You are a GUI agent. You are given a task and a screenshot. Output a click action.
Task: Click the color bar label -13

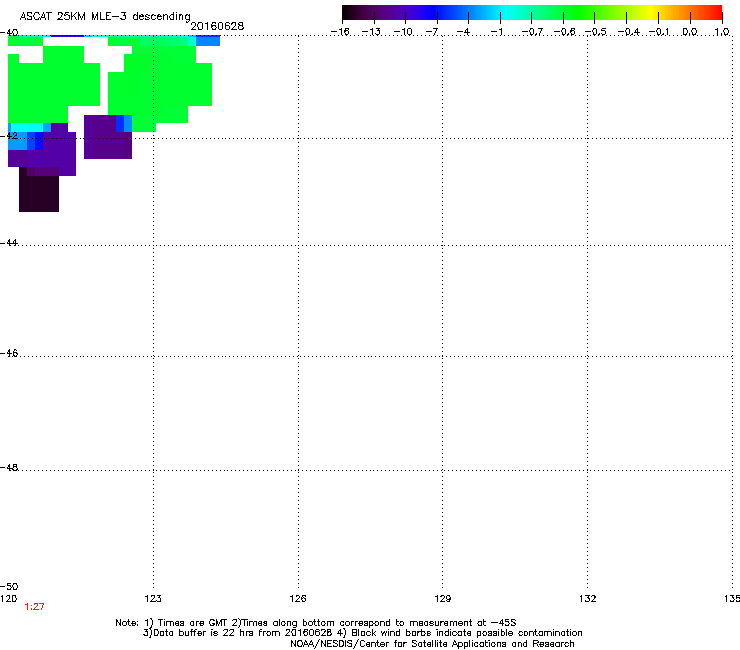pos(371,32)
